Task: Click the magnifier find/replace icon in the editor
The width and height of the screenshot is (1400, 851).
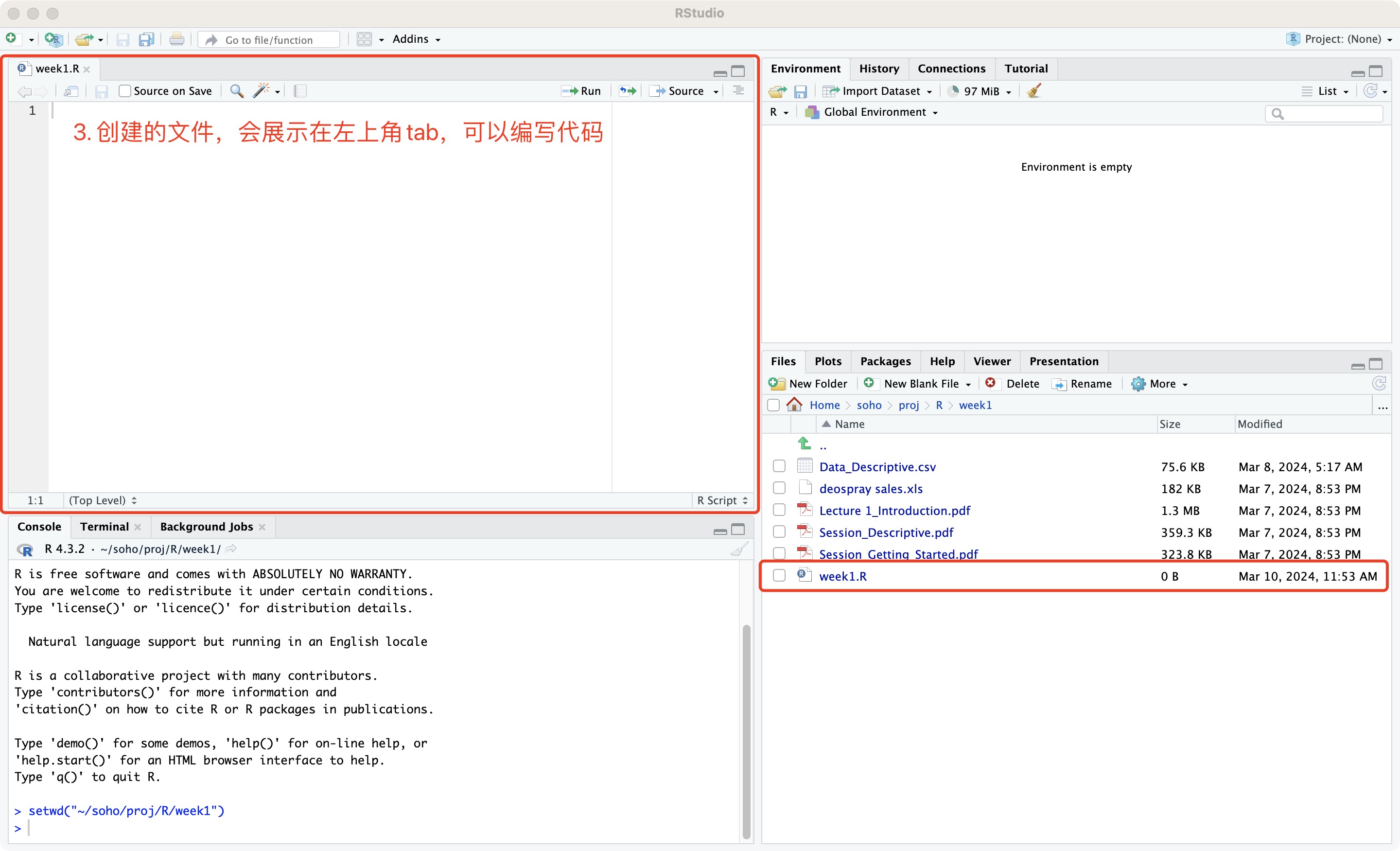Action: [x=237, y=91]
